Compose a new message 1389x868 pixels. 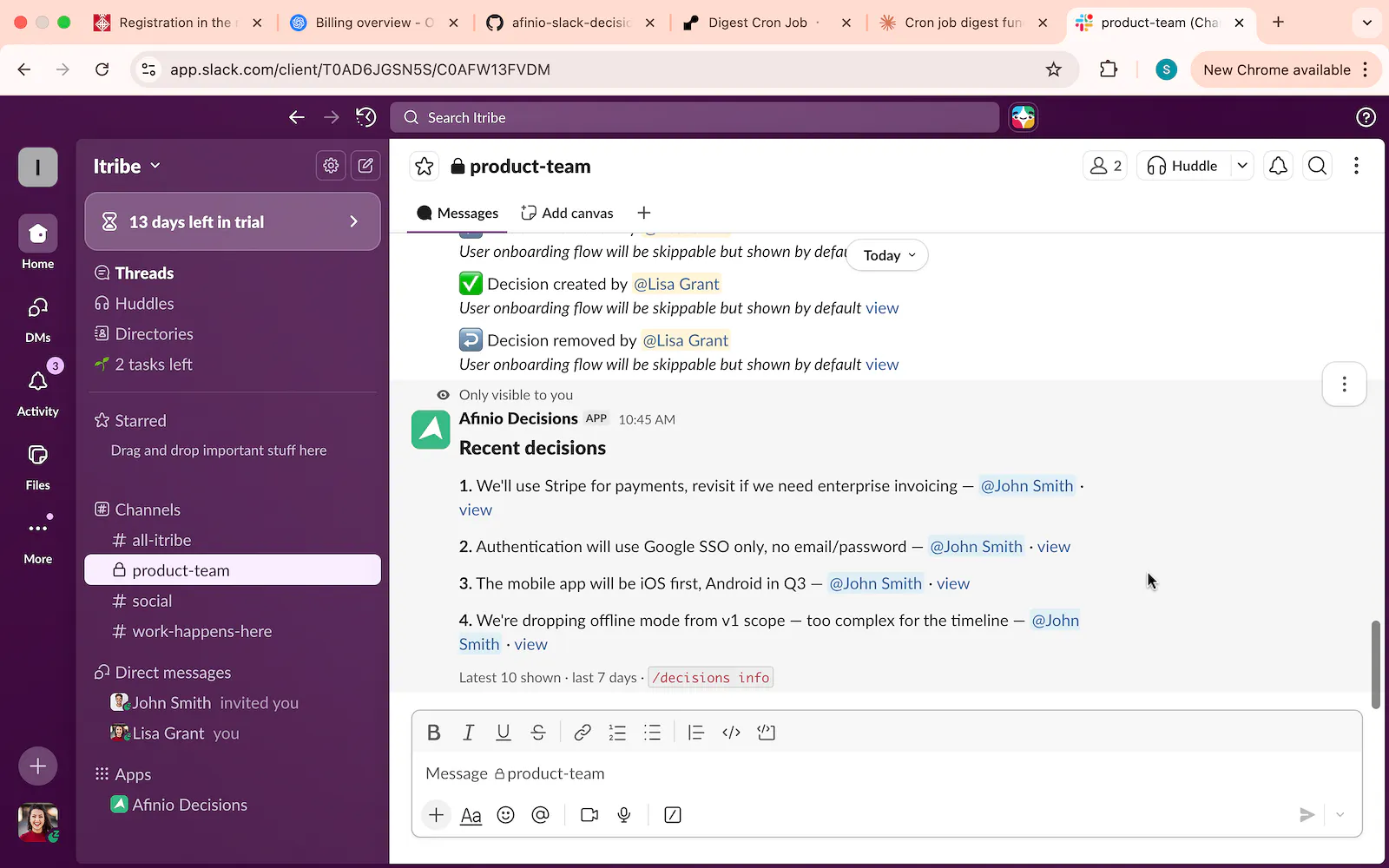pyautogui.click(x=365, y=166)
